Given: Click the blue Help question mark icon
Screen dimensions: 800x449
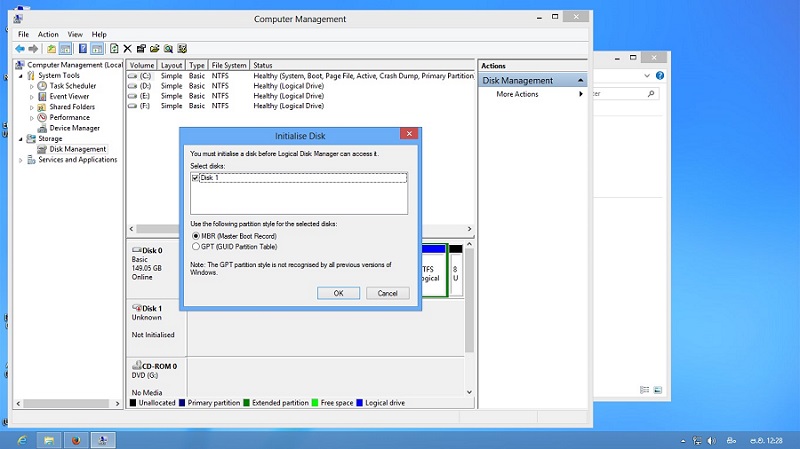Looking at the screenshot, I should click(83, 49).
